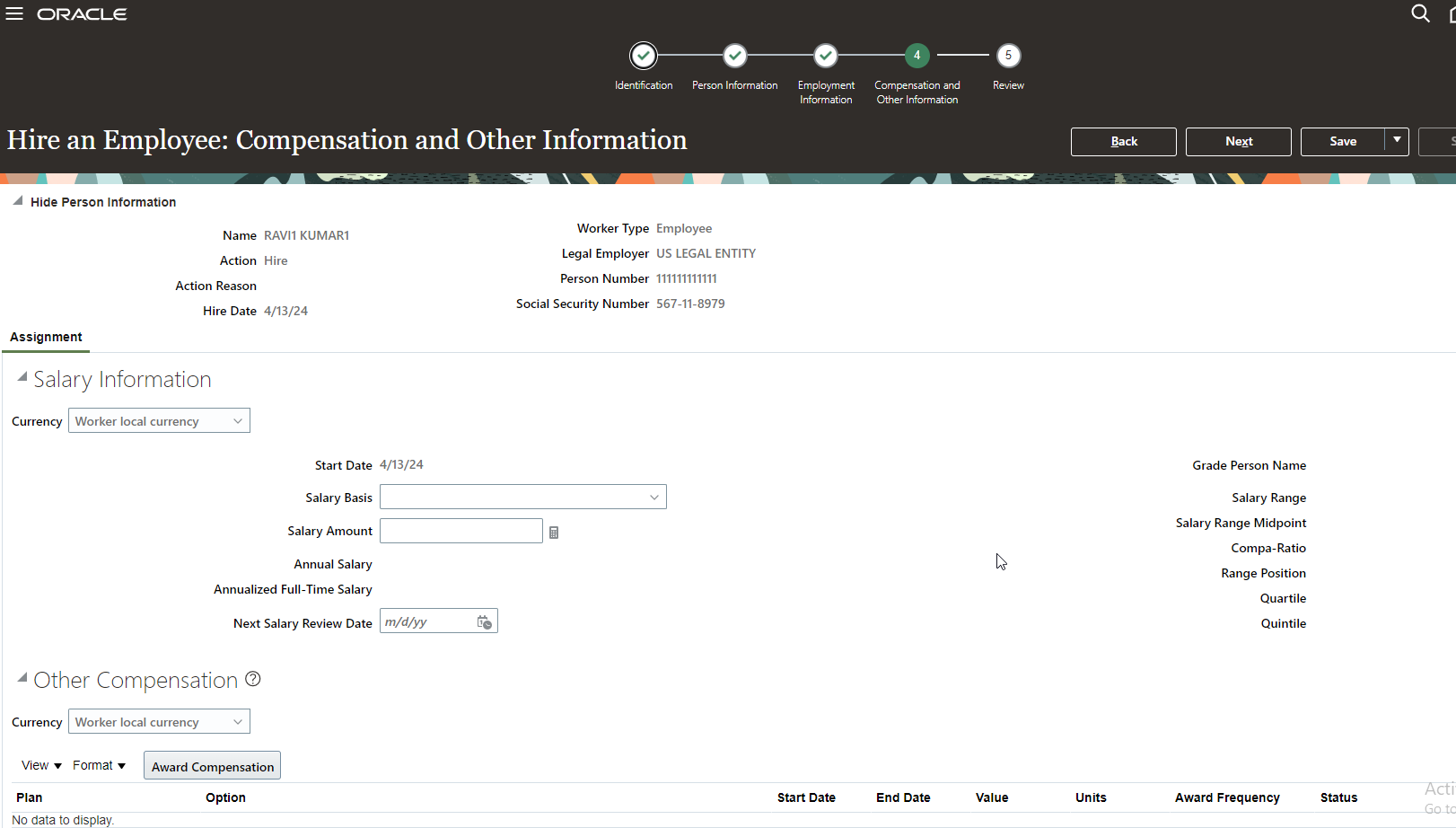Image resolution: width=1456 pixels, height=828 pixels.
Task: Click Award Frequency column header
Action: (1227, 797)
